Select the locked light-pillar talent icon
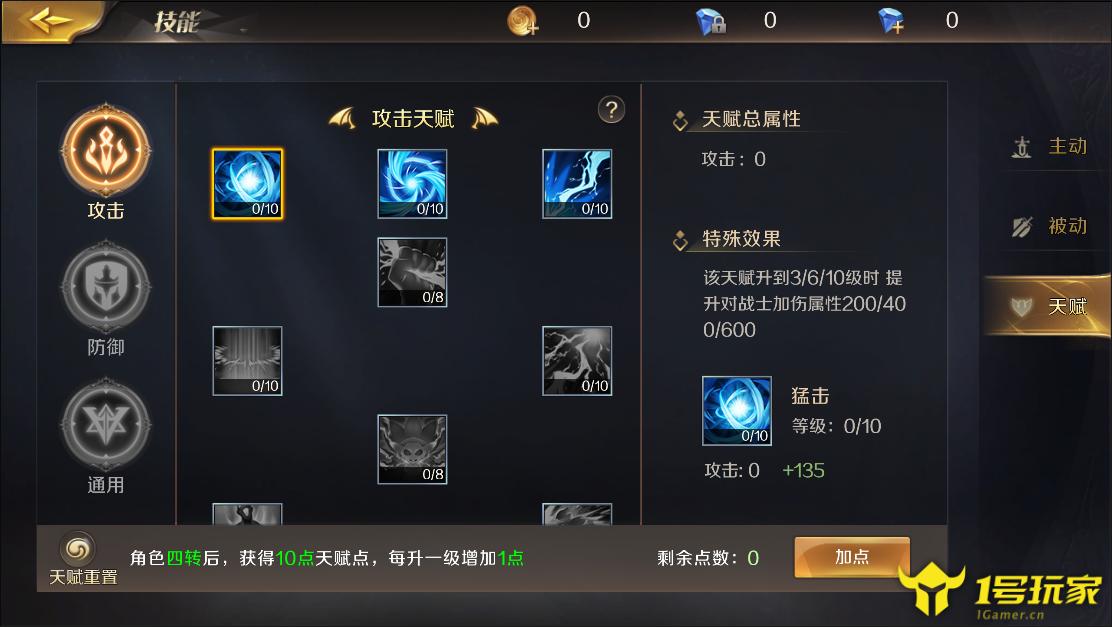This screenshot has height=627, width=1112. pos(248,361)
